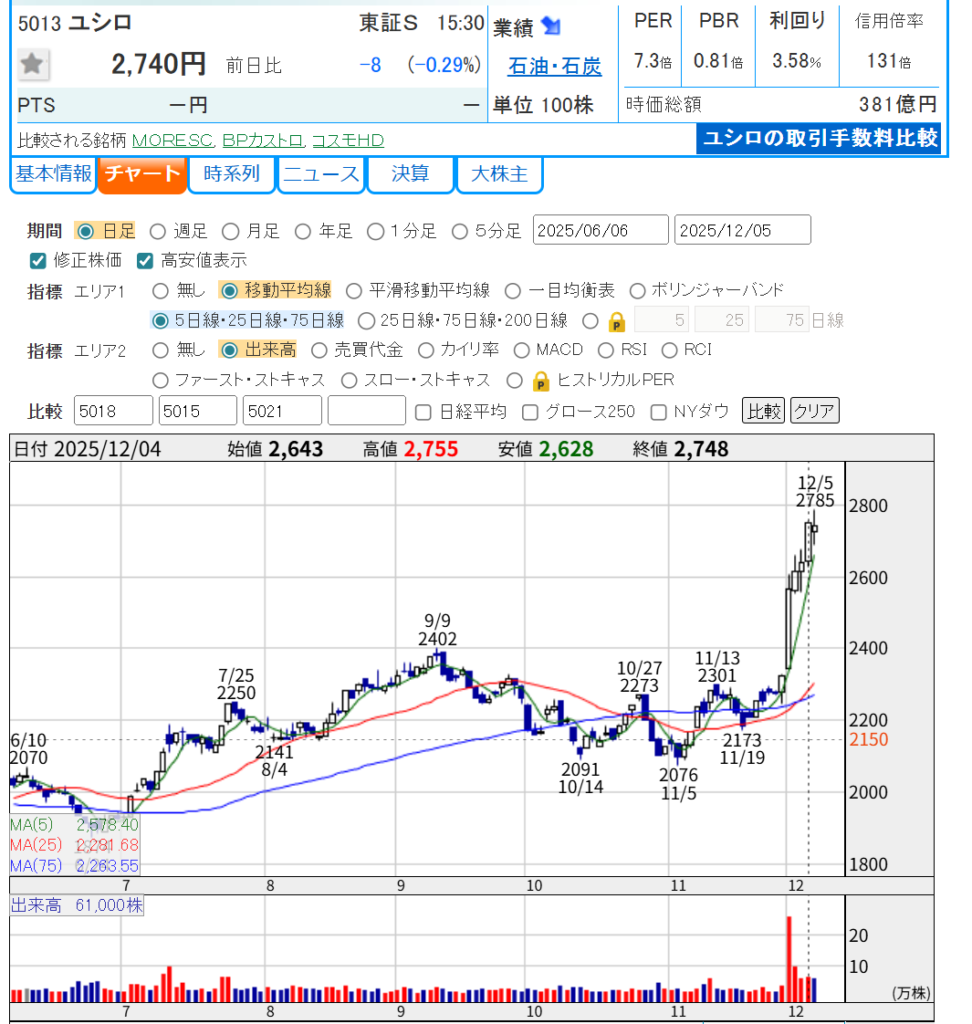The height and width of the screenshot is (1024, 972).
Task: Follow the MORESC comparison stock link
Action: (x=172, y=140)
